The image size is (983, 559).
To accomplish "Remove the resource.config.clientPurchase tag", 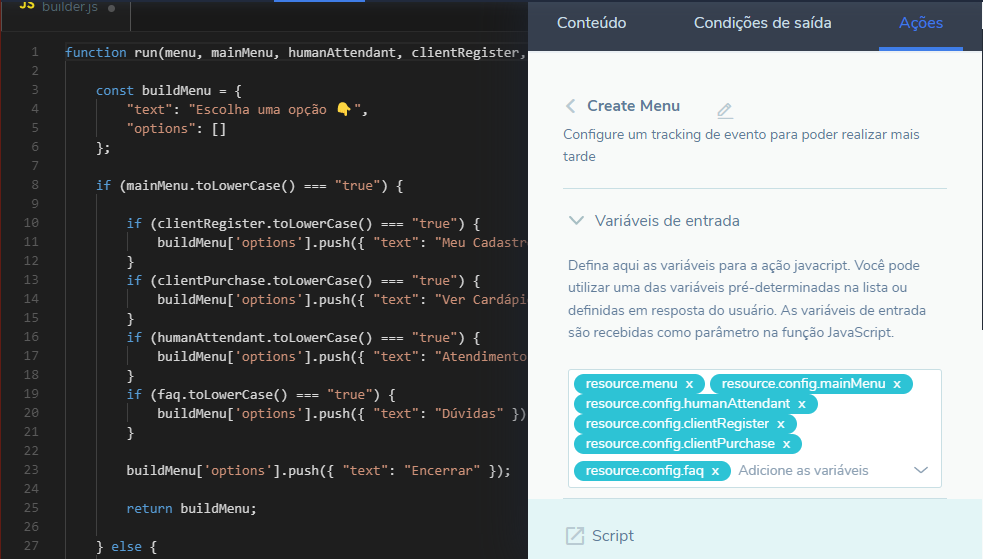I will pyautogui.click(x=786, y=444).
